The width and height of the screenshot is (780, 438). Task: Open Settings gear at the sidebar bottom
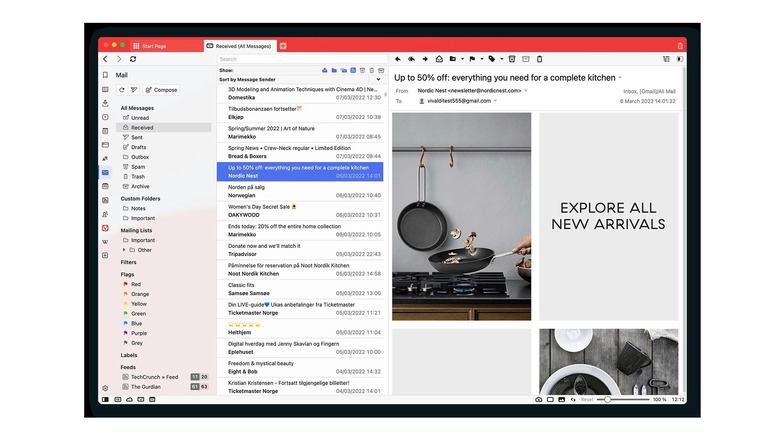click(105, 387)
